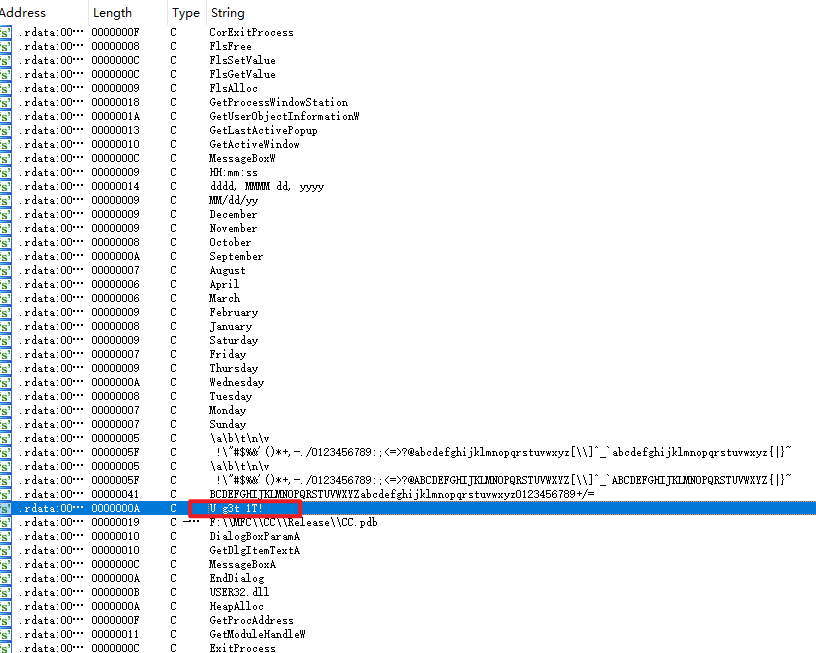Click the string icon beside January row
The width and height of the screenshot is (816, 653).
click(5, 326)
